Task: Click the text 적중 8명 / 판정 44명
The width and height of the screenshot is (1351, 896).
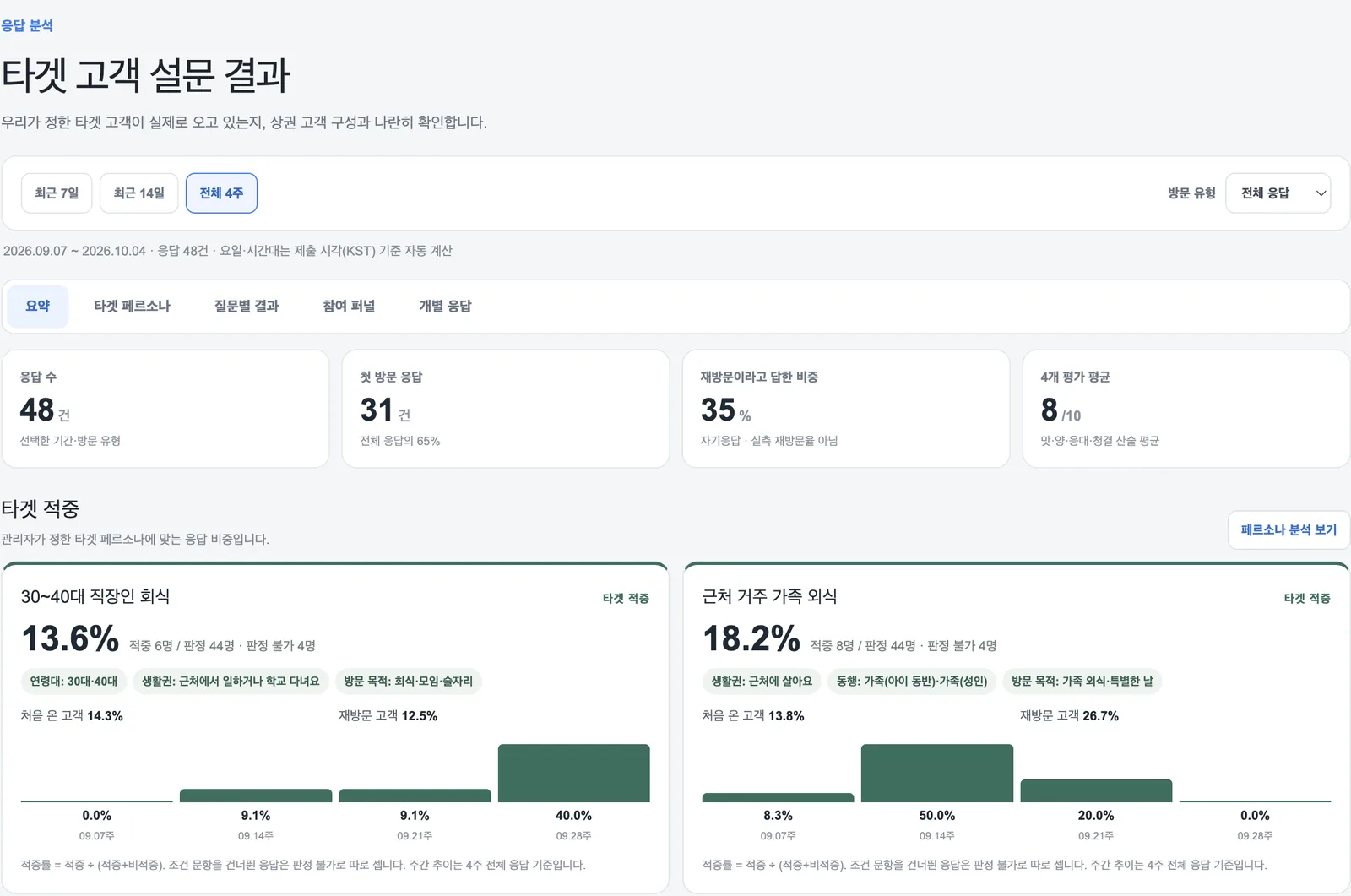Action: pyautogui.click(x=863, y=646)
